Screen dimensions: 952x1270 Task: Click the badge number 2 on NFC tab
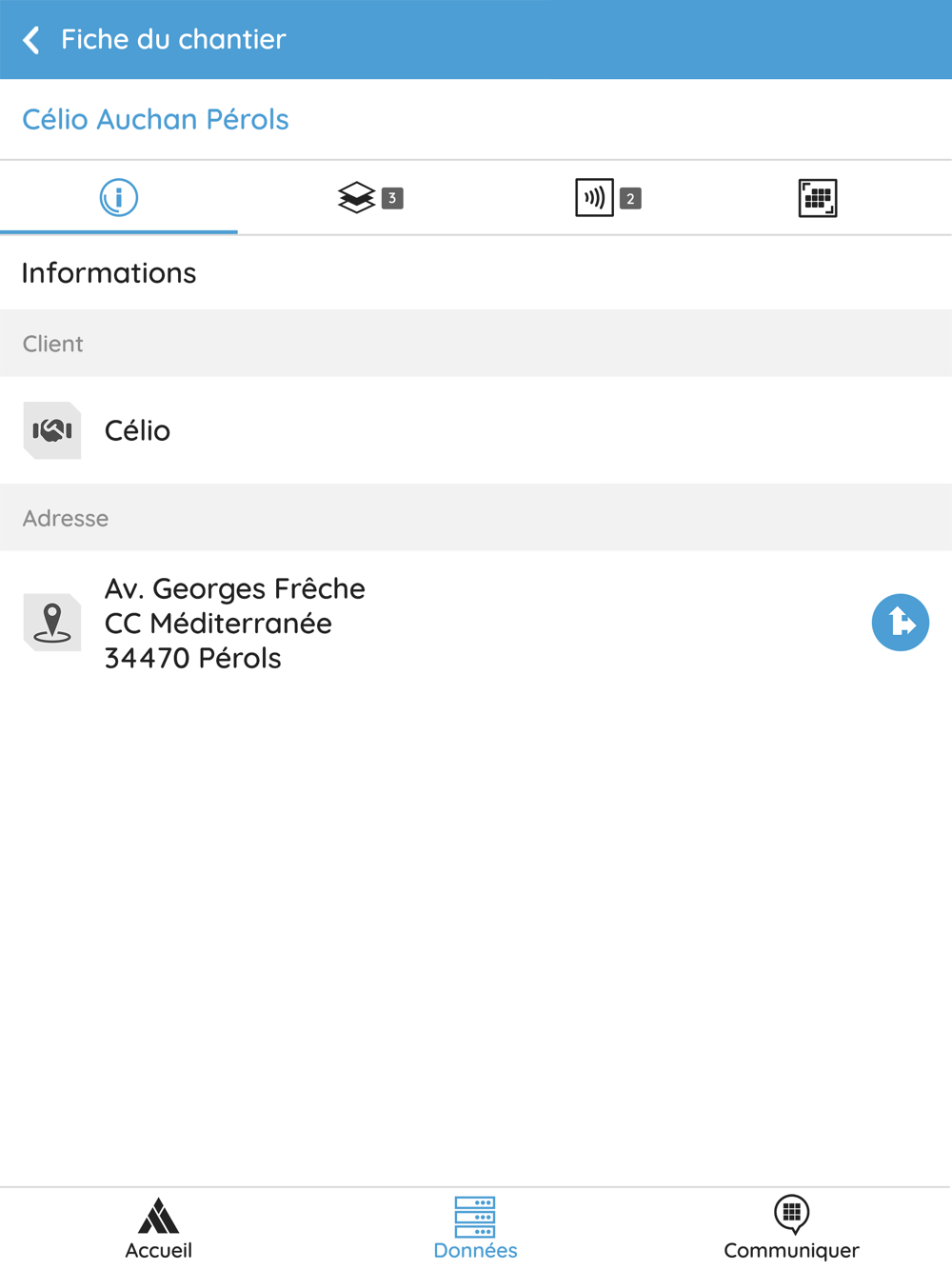630,198
